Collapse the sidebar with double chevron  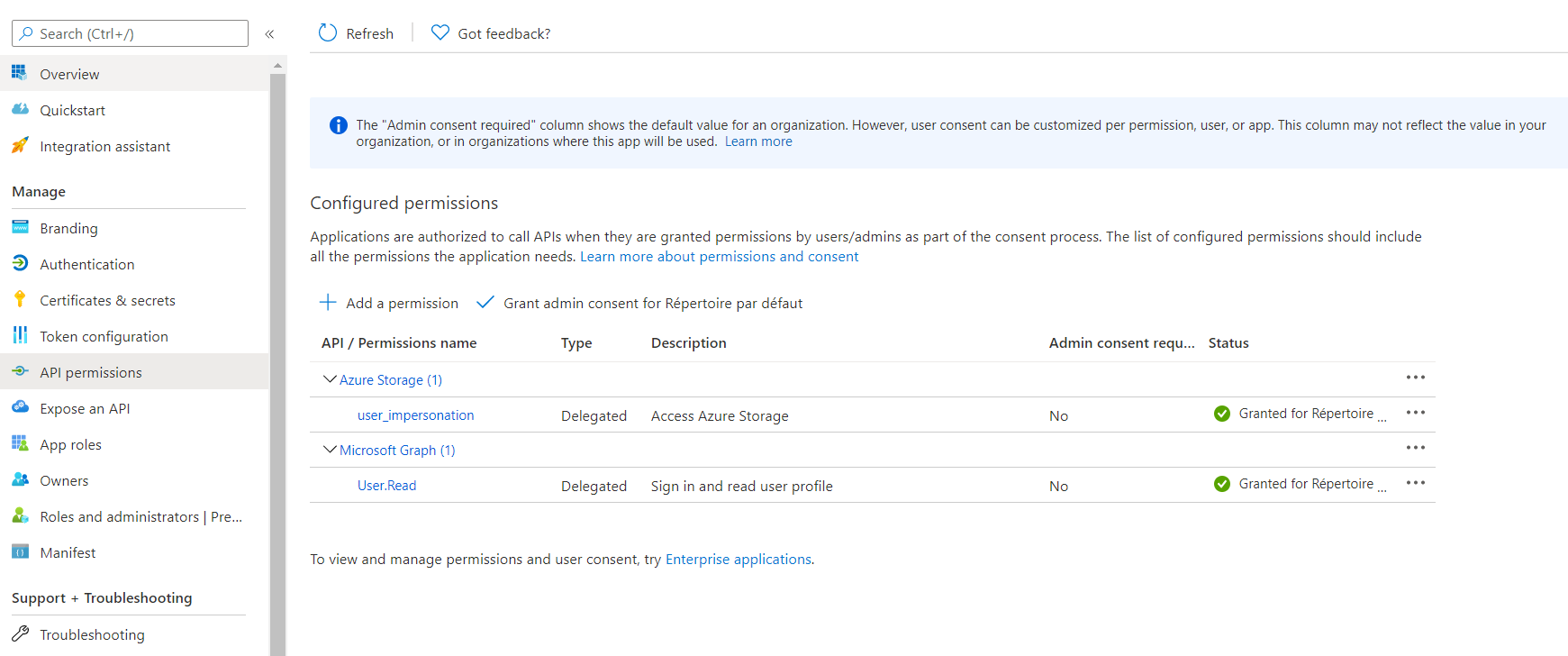(x=269, y=34)
